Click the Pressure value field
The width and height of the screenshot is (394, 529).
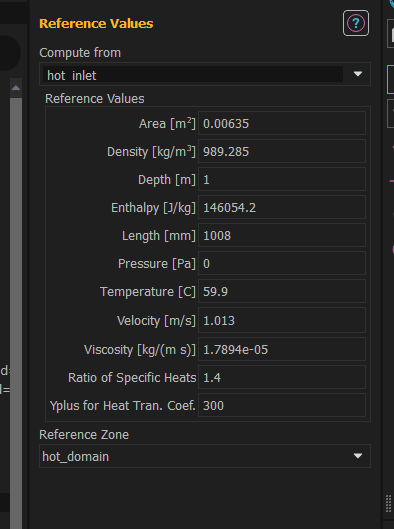pyautogui.click(x=282, y=263)
